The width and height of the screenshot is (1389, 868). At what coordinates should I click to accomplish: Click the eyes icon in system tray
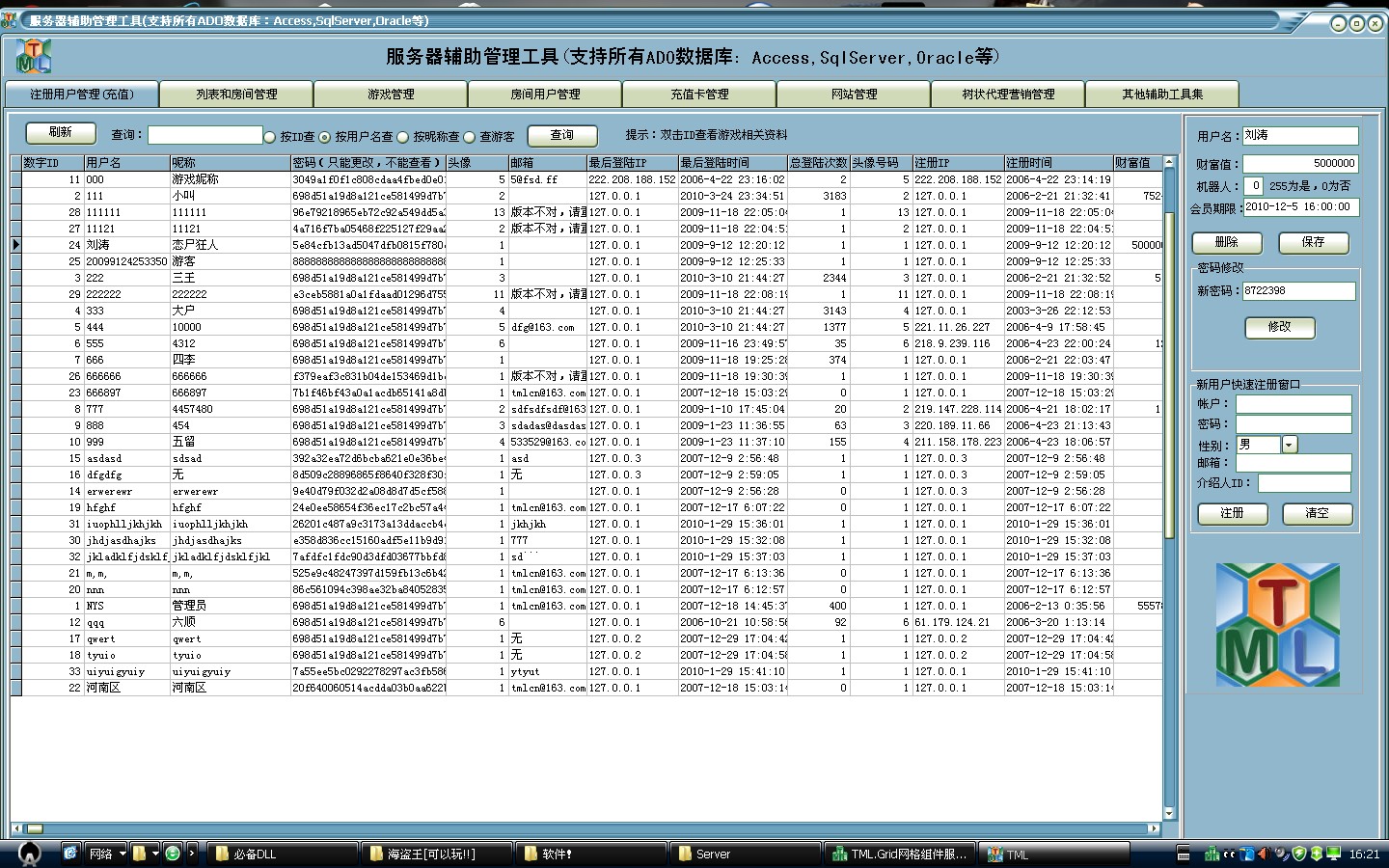tap(1229, 854)
